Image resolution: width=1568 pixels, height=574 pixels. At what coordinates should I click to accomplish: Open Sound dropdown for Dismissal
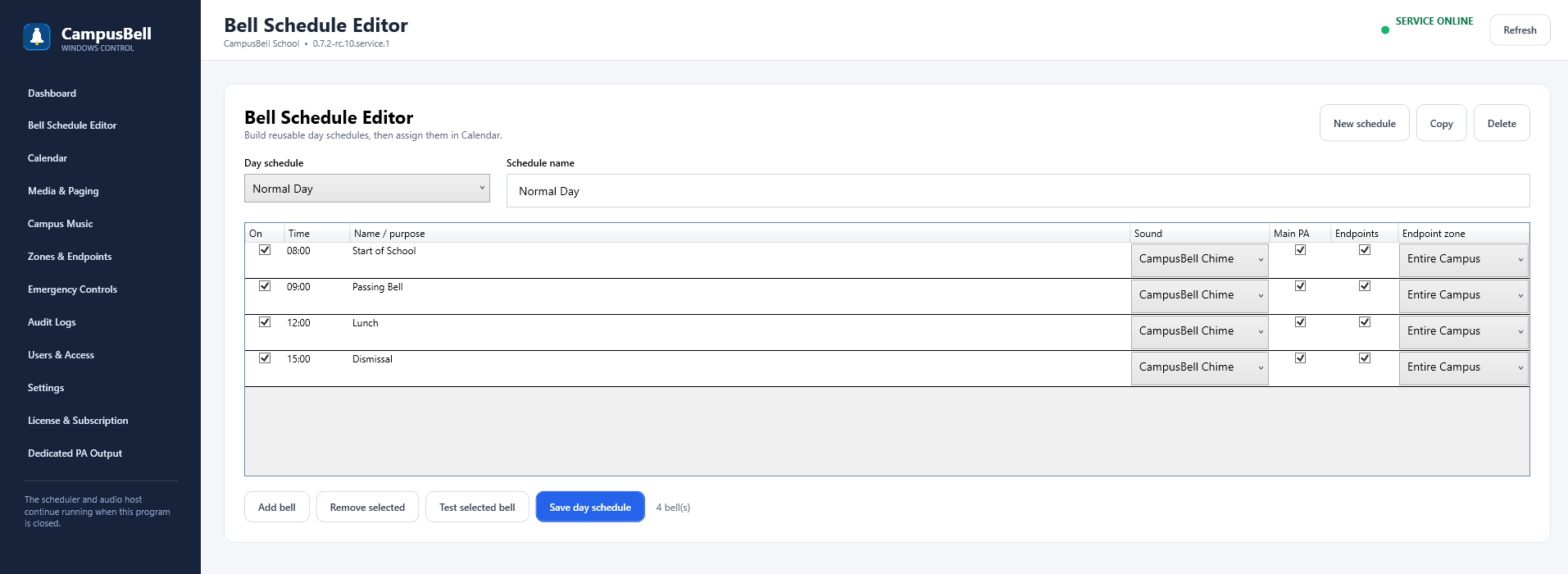1200,367
